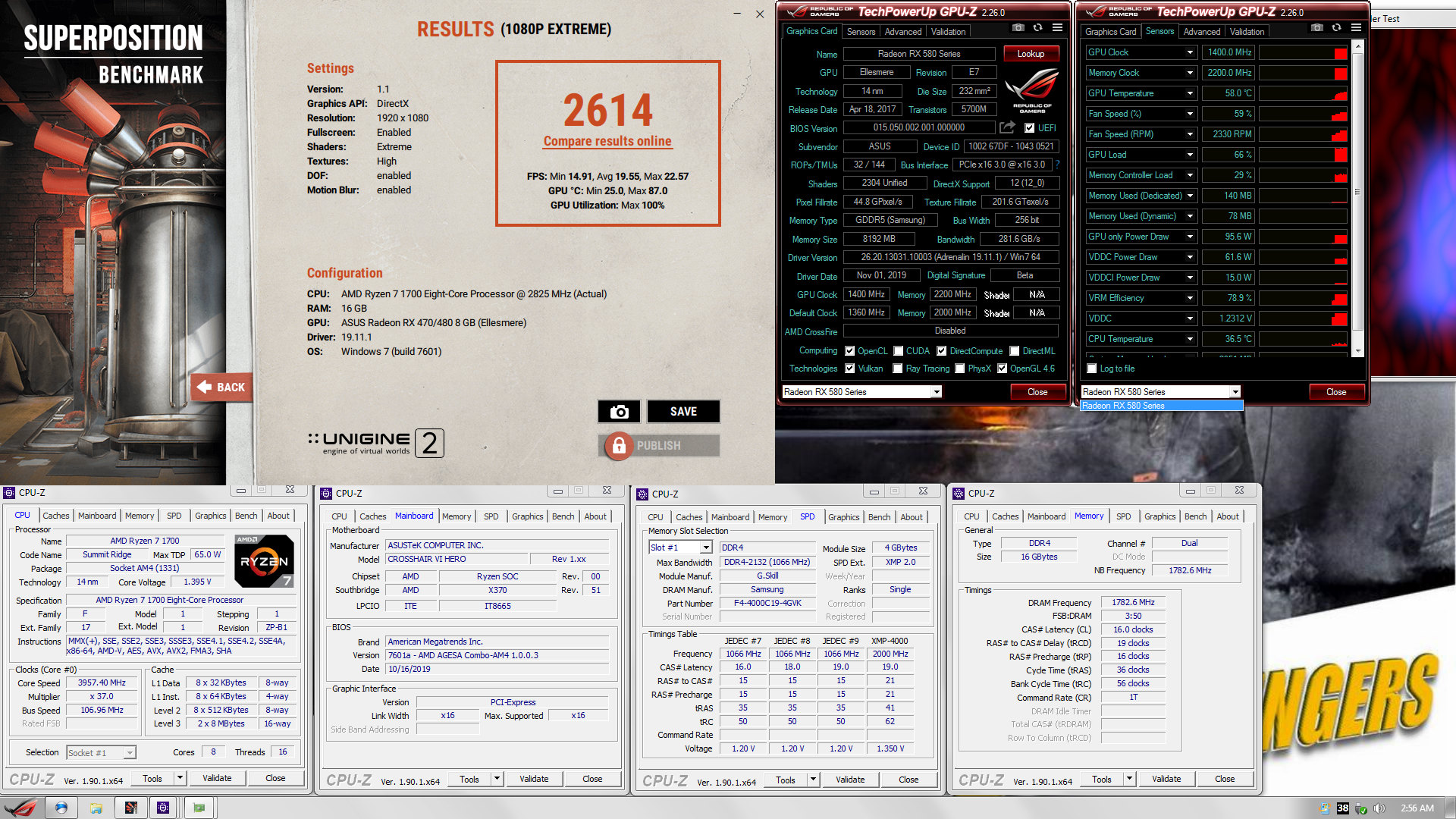
Task: Open the Superposition icon on the taskbar
Action: point(131,808)
